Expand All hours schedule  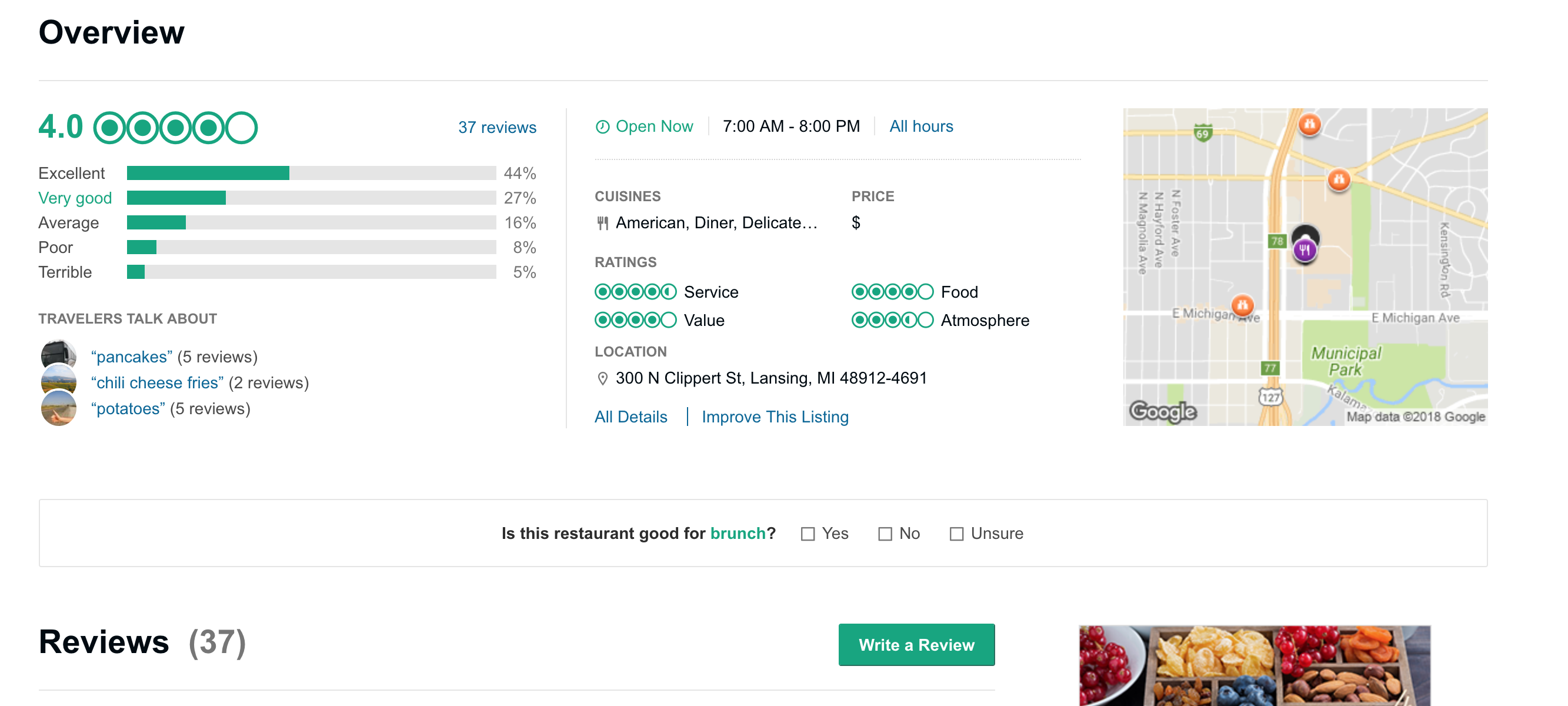[x=921, y=126]
